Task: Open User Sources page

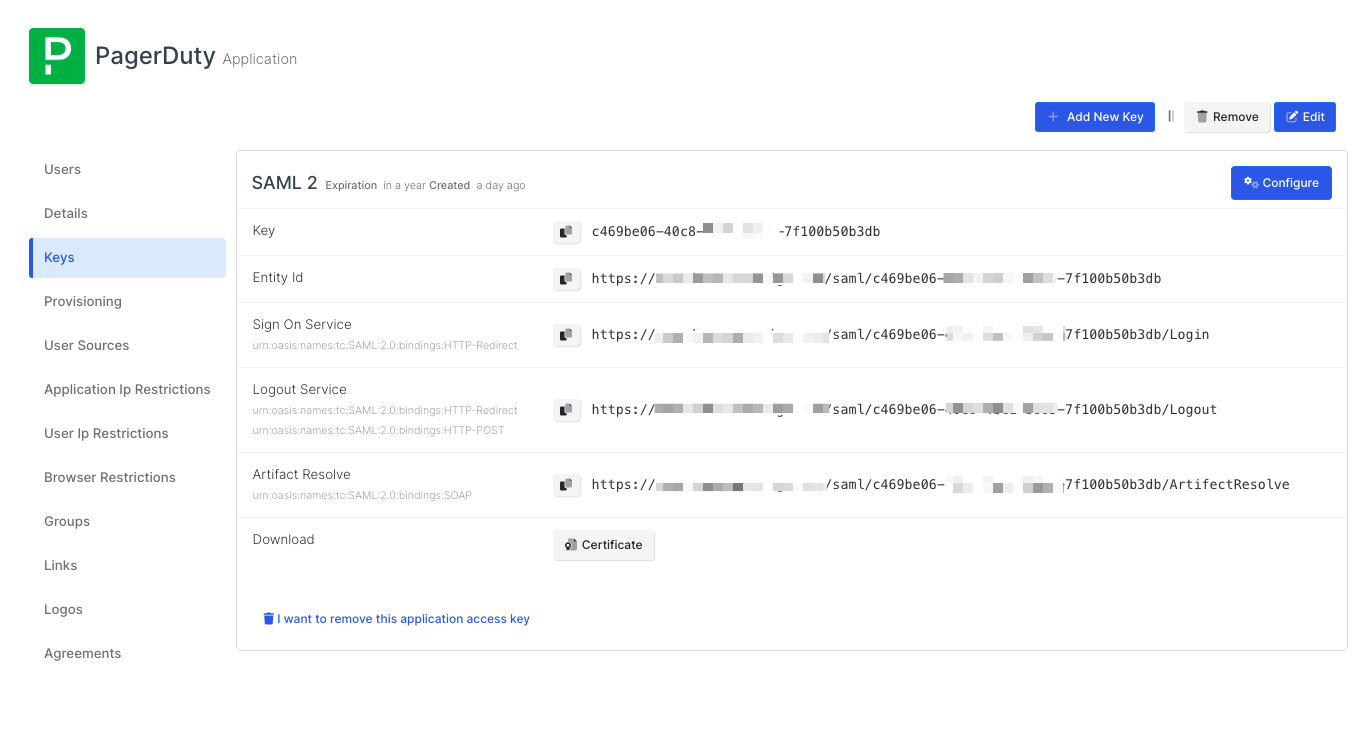Action: (87, 346)
